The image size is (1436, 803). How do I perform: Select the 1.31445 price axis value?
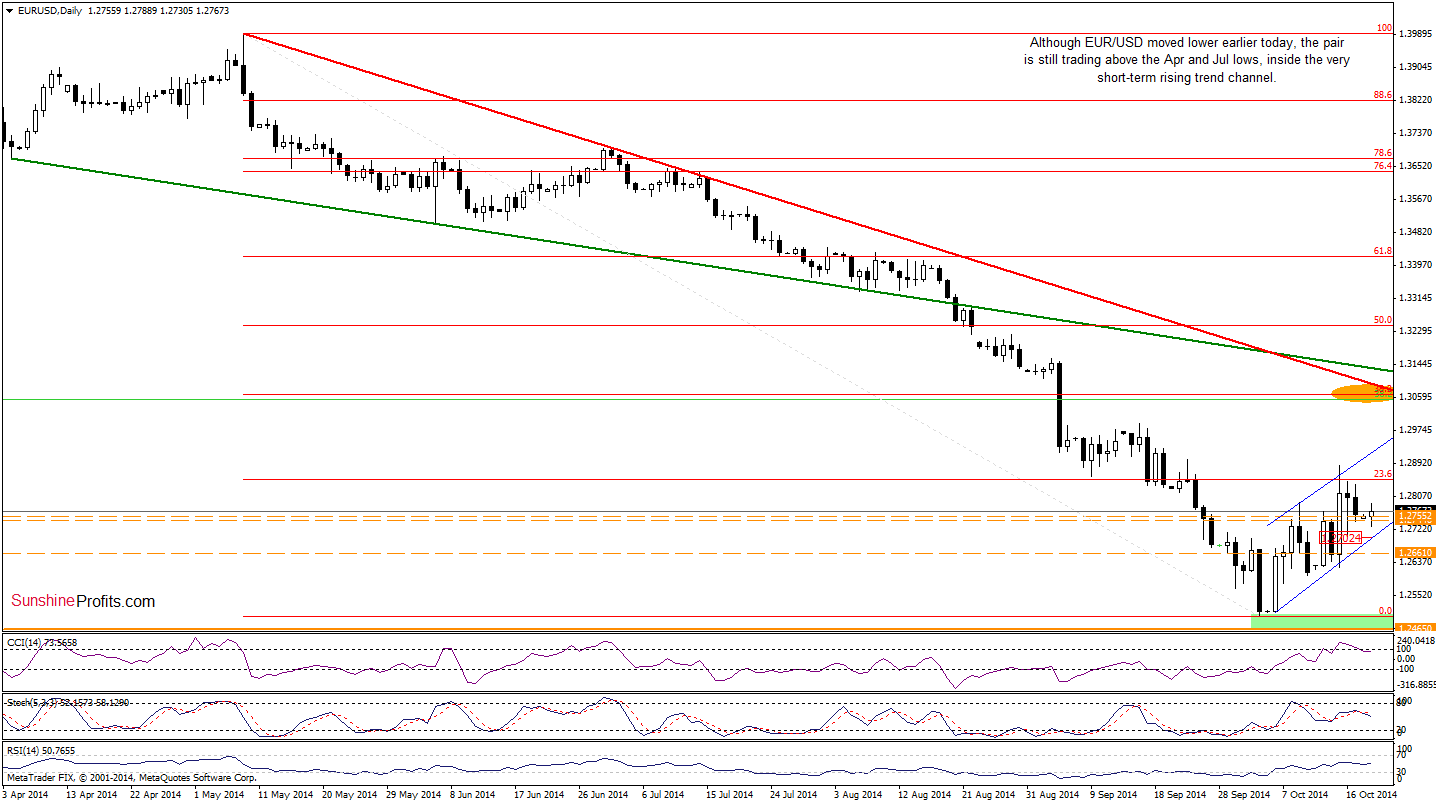coord(1414,365)
